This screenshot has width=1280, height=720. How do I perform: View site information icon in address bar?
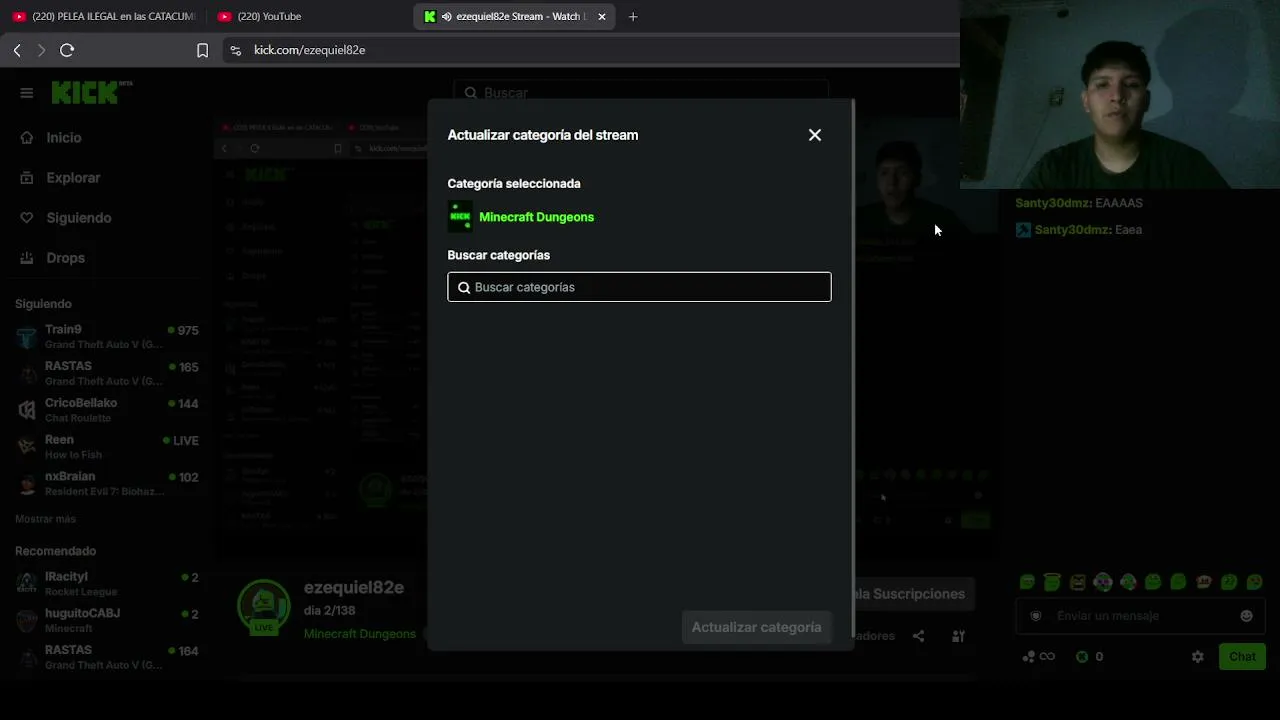click(235, 50)
